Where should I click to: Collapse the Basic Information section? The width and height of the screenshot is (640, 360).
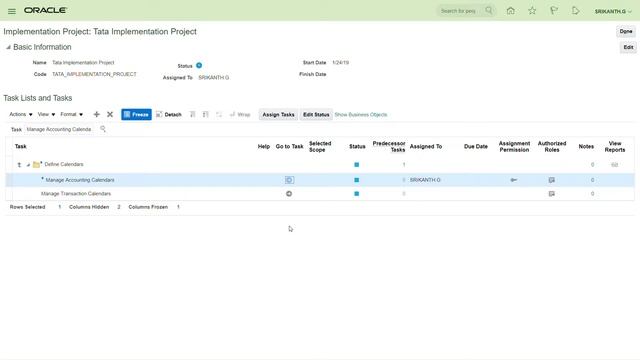click(x=8, y=47)
